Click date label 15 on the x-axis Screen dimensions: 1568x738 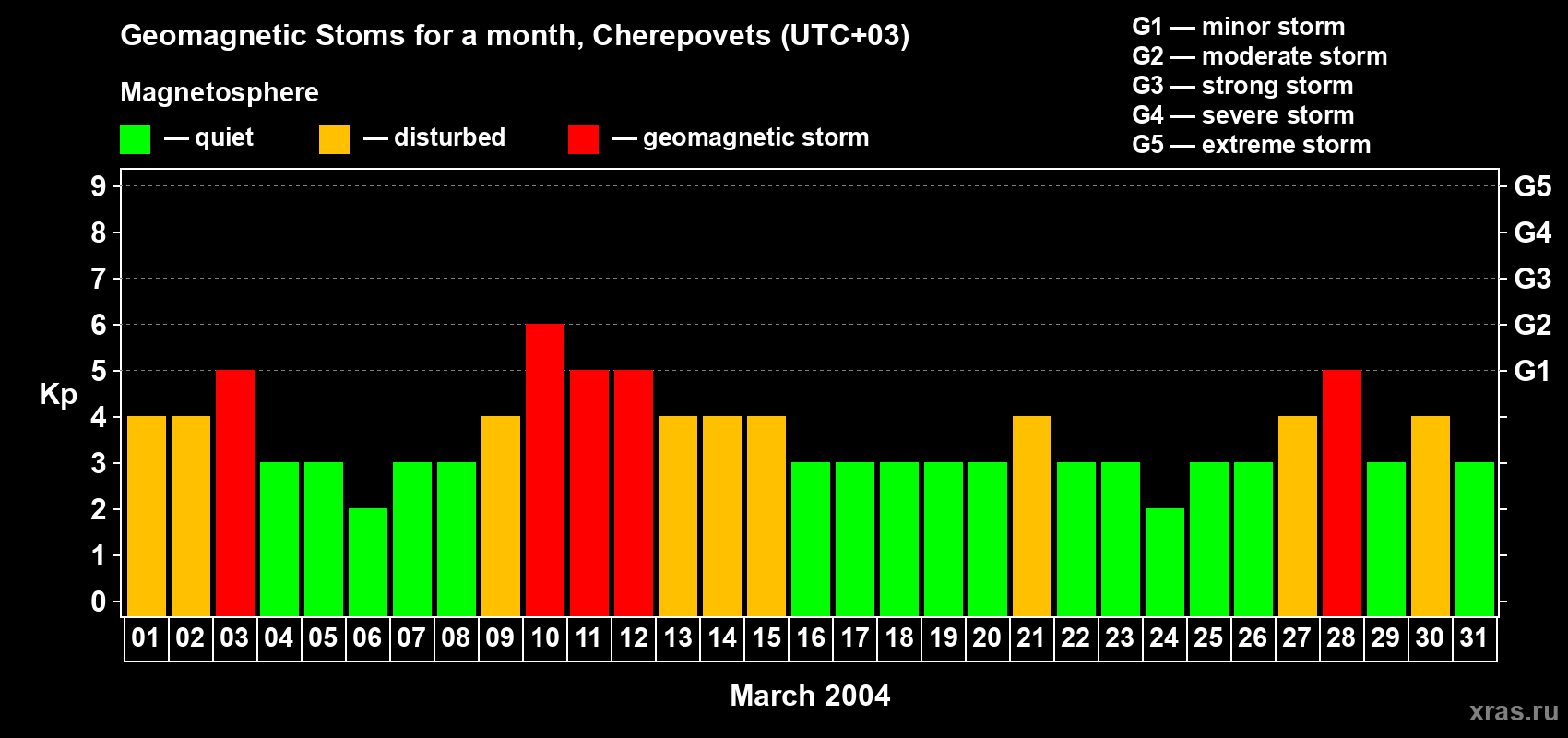766,638
